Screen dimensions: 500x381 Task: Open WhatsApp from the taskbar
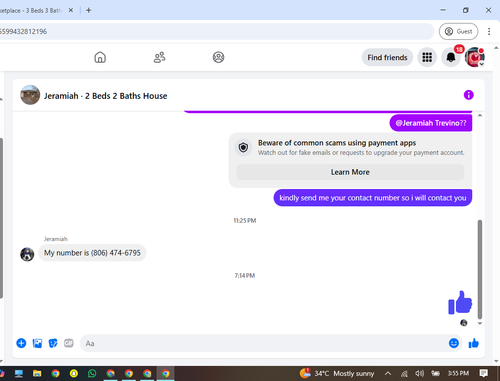(x=92, y=373)
